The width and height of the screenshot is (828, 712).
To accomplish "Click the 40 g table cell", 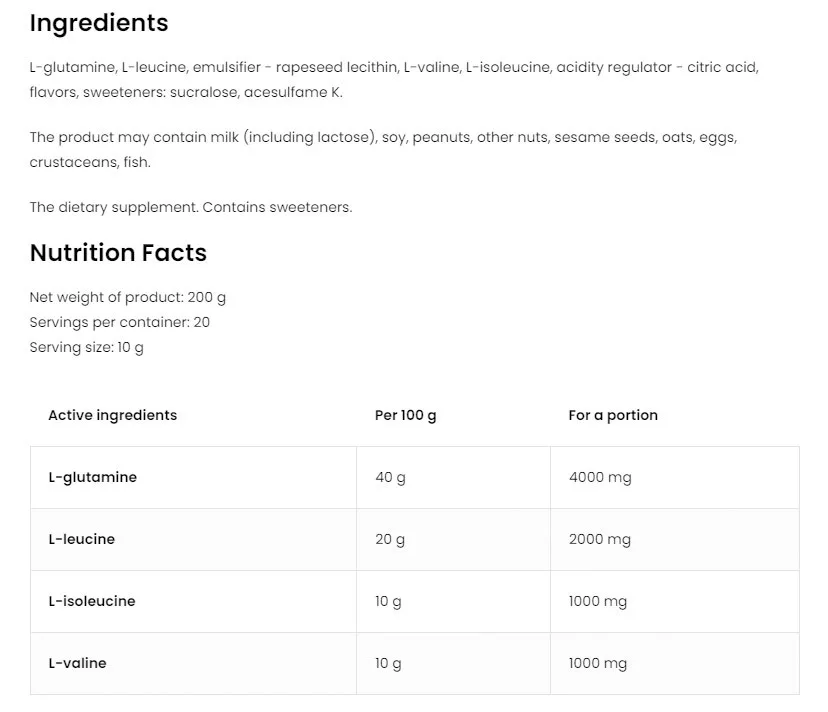I will click(x=390, y=477).
